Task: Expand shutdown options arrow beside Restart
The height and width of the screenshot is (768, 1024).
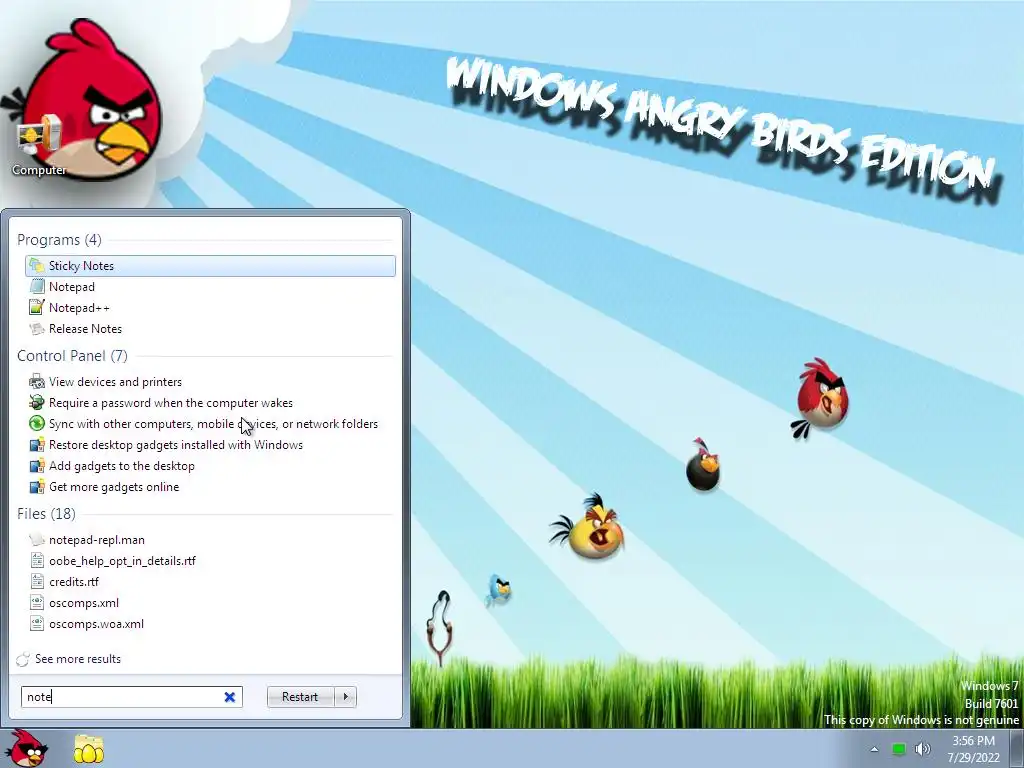Action: click(x=345, y=697)
